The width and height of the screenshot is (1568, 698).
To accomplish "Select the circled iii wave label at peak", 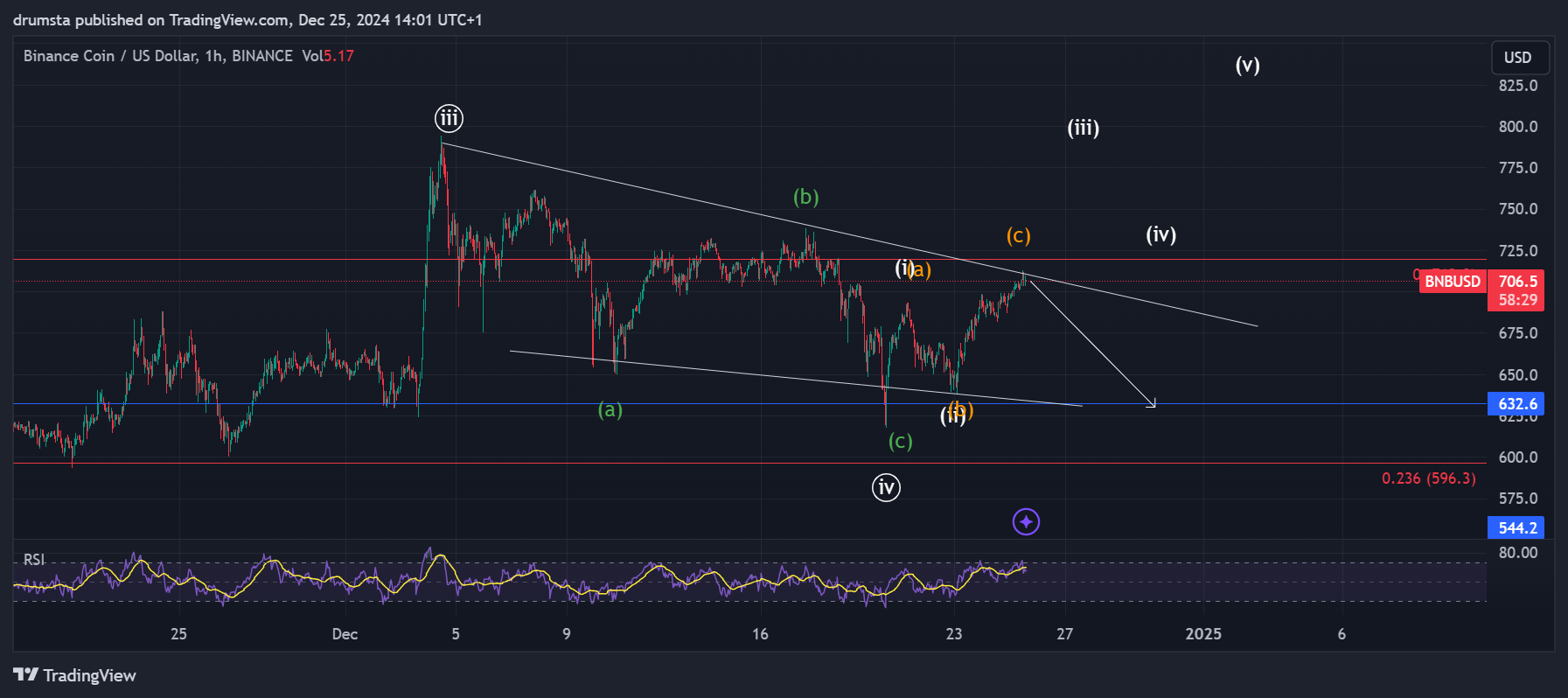I will [x=449, y=118].
